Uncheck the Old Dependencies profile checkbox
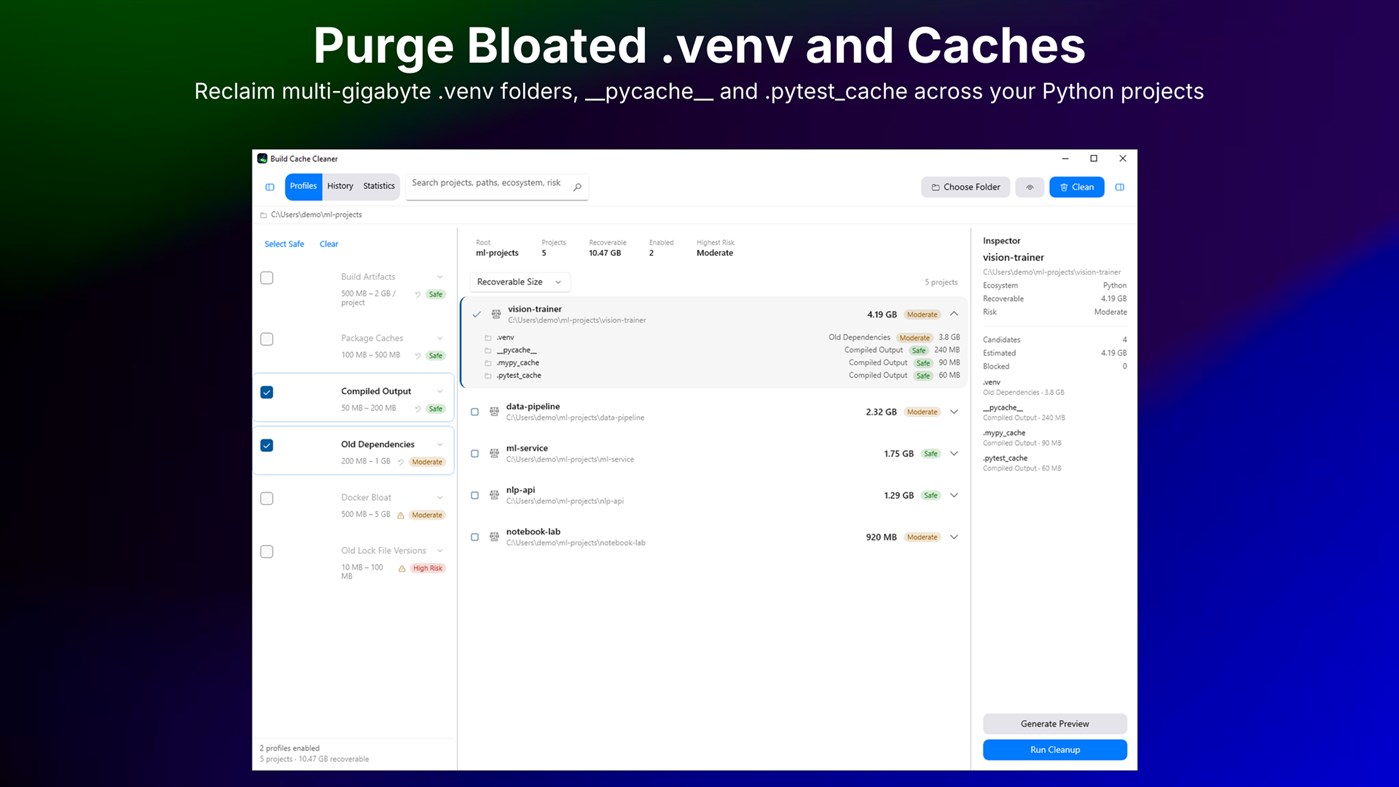Viewport: 1399px width, 787px height. tap(267, 445)
